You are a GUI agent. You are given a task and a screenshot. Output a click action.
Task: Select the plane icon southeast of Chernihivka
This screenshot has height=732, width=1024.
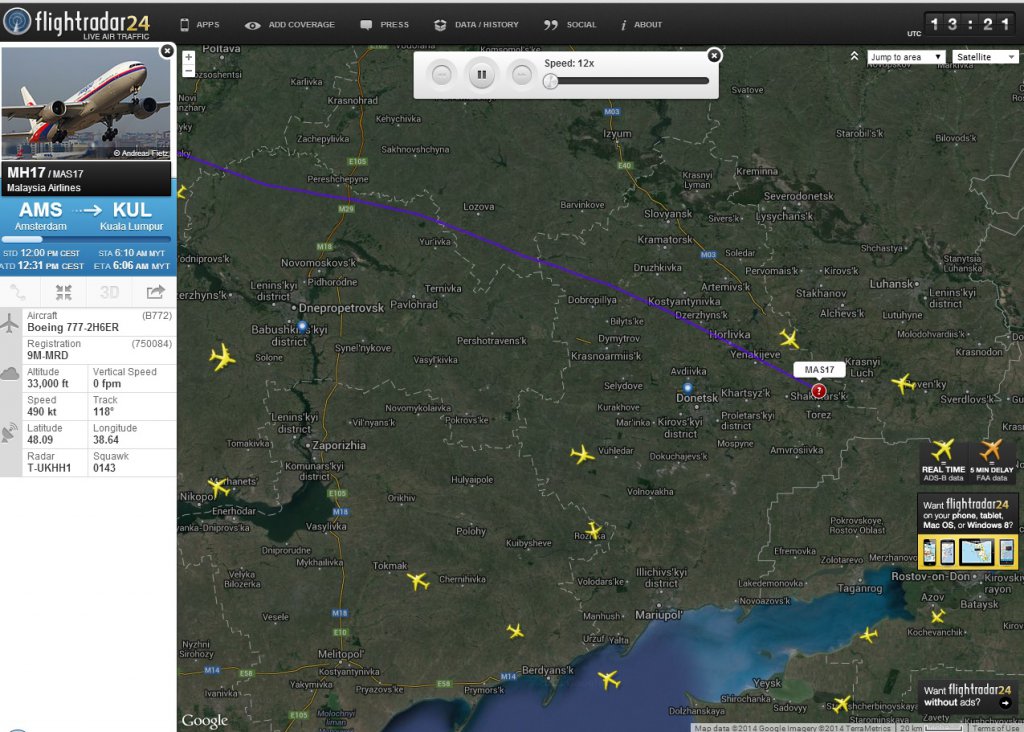click(x=515, y=631)
